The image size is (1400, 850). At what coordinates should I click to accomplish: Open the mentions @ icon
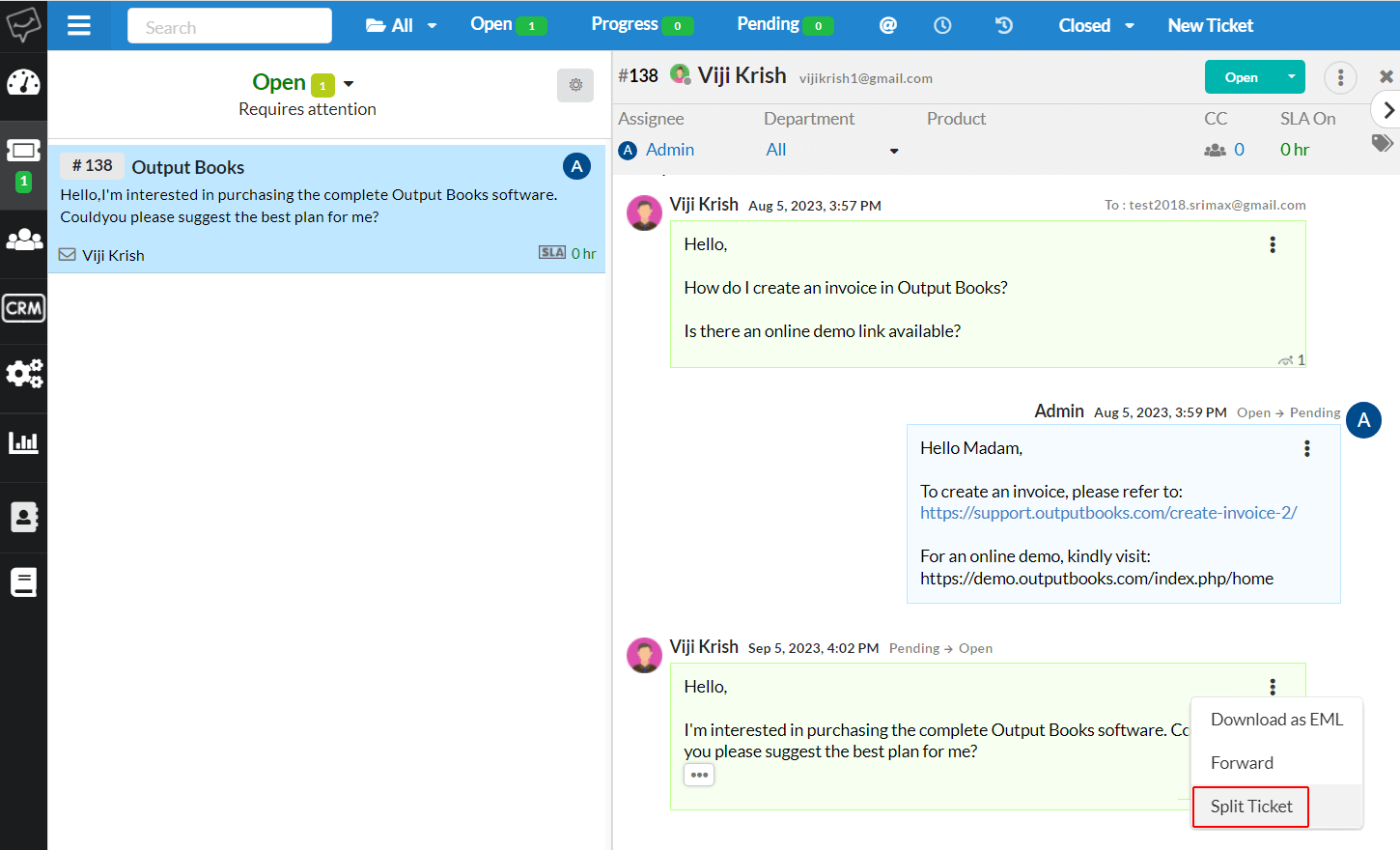[x=887, y=25]
